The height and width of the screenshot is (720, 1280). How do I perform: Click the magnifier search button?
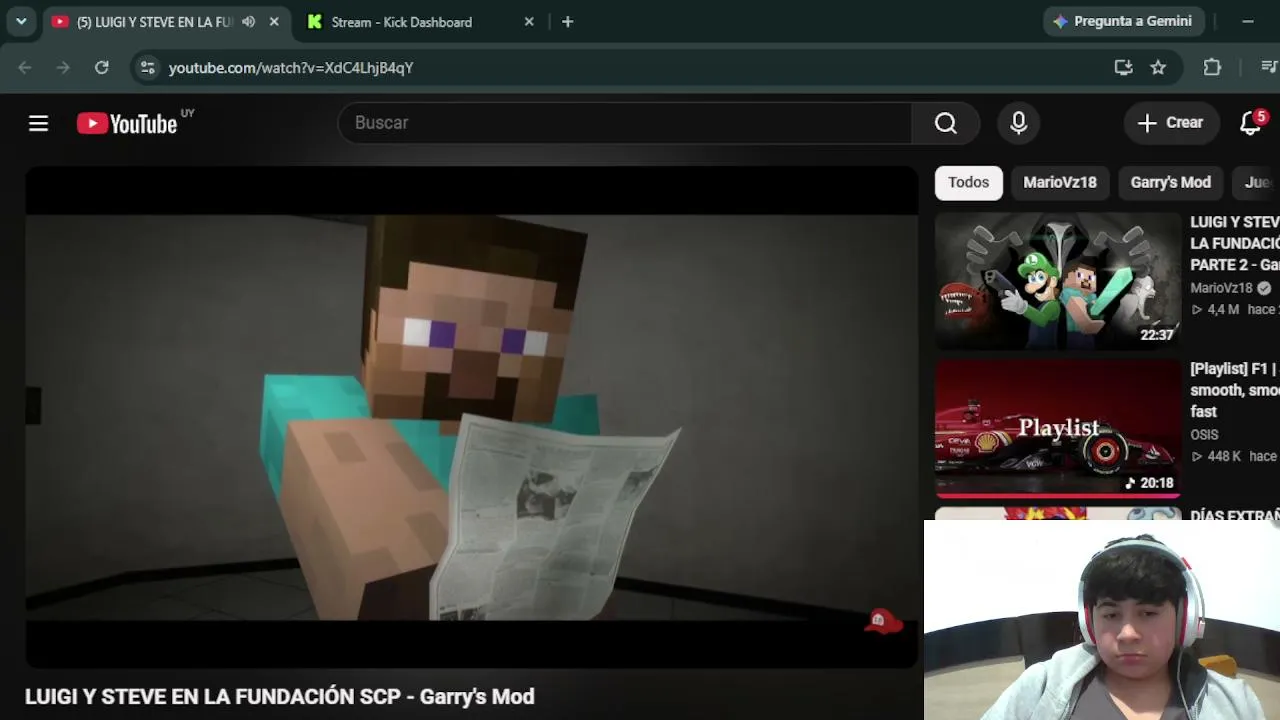945,123
